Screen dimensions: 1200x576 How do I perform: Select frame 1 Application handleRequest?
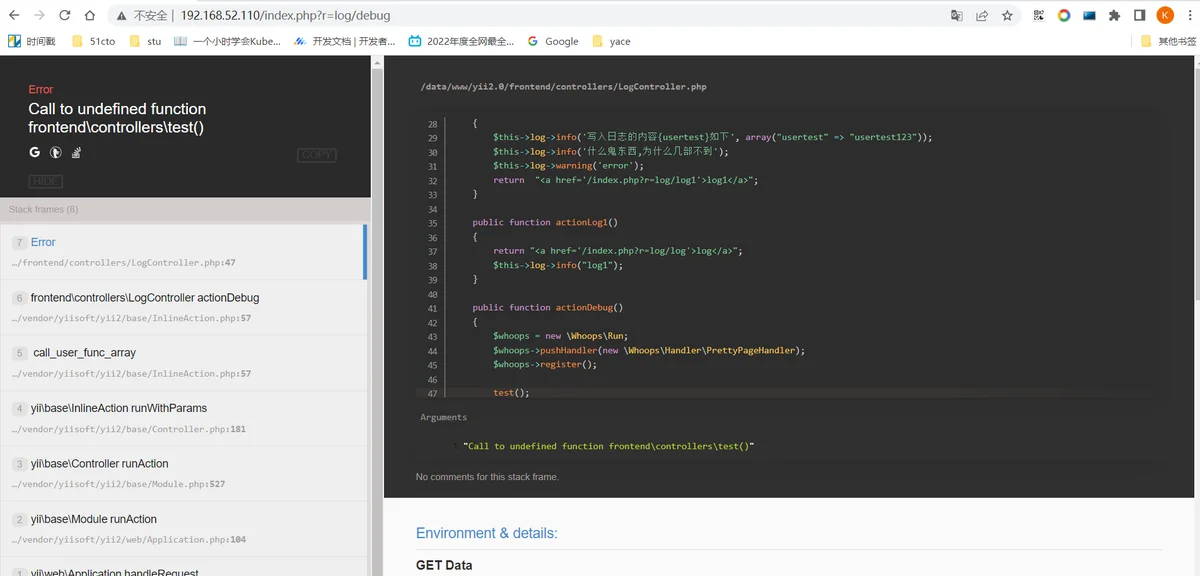click(x=183, y=567)
